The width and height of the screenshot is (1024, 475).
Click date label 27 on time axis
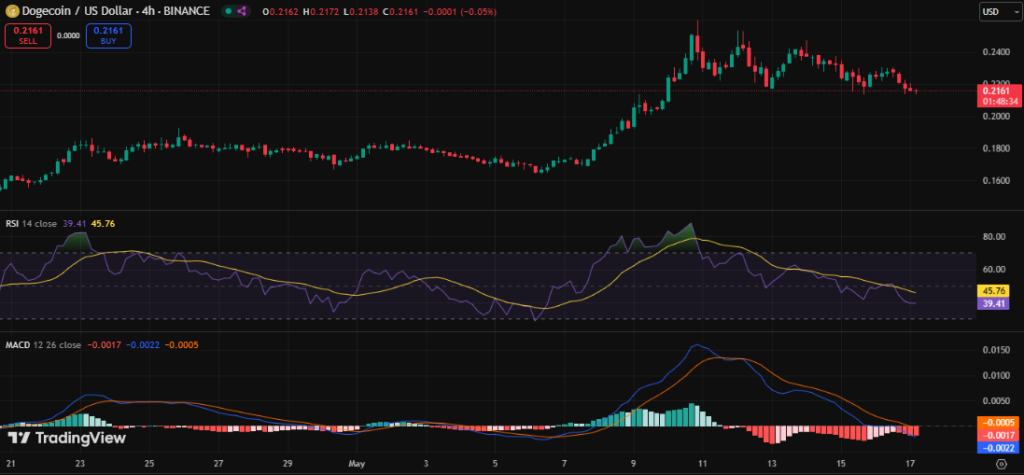[x=219, y=463]
